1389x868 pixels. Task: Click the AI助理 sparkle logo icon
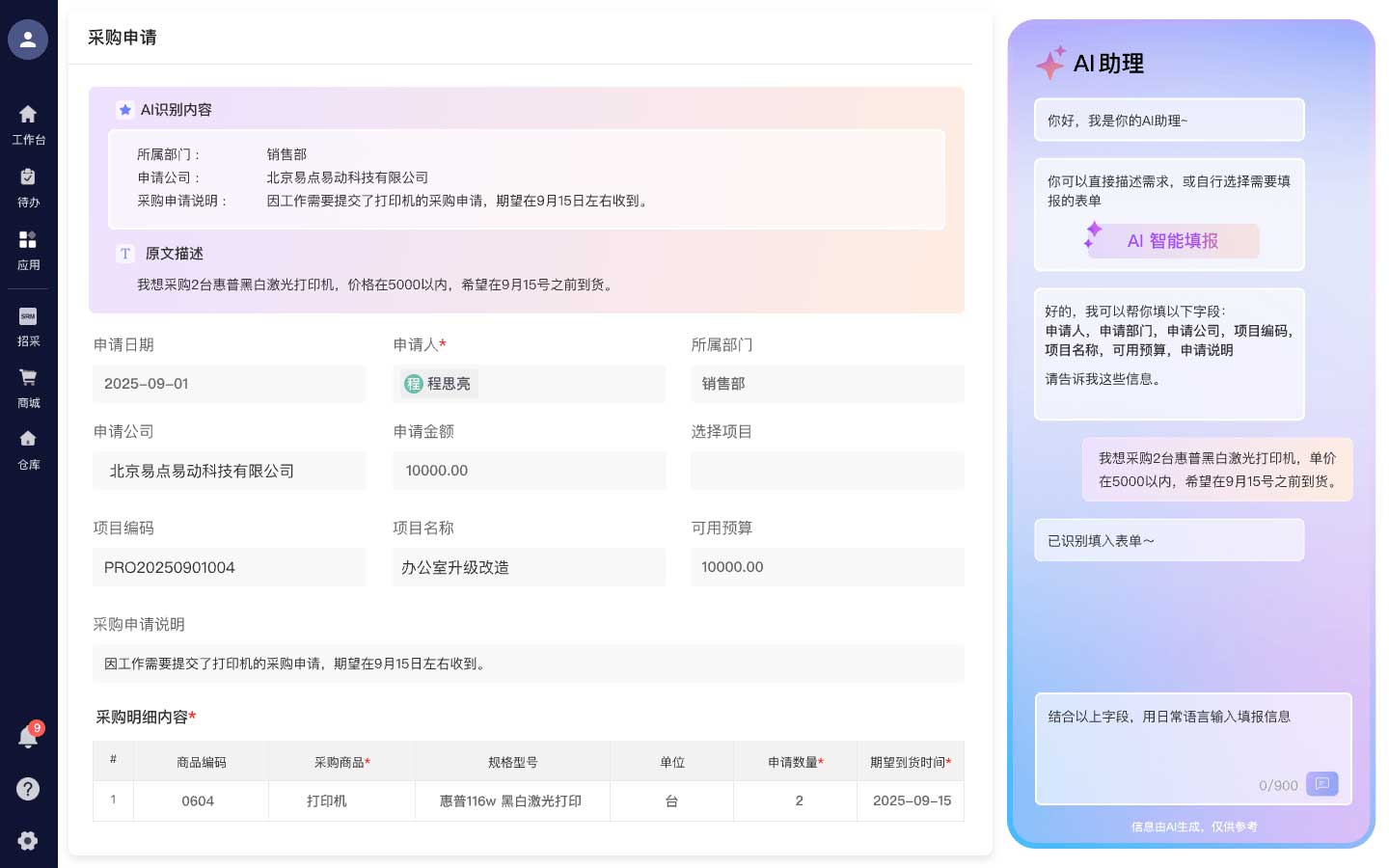[x=1050, y=63]
